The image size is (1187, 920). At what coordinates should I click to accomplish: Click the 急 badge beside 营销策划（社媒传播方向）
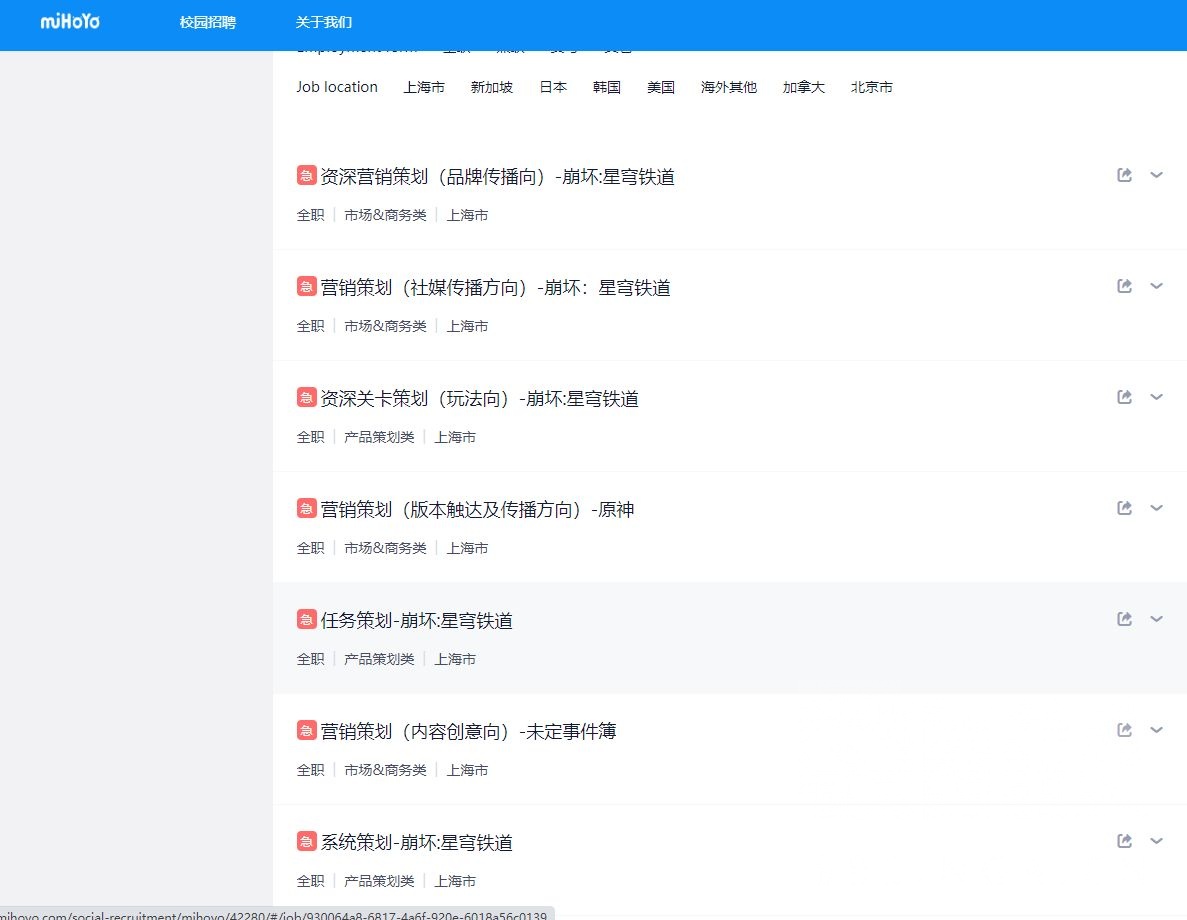[x=306, y=286]
